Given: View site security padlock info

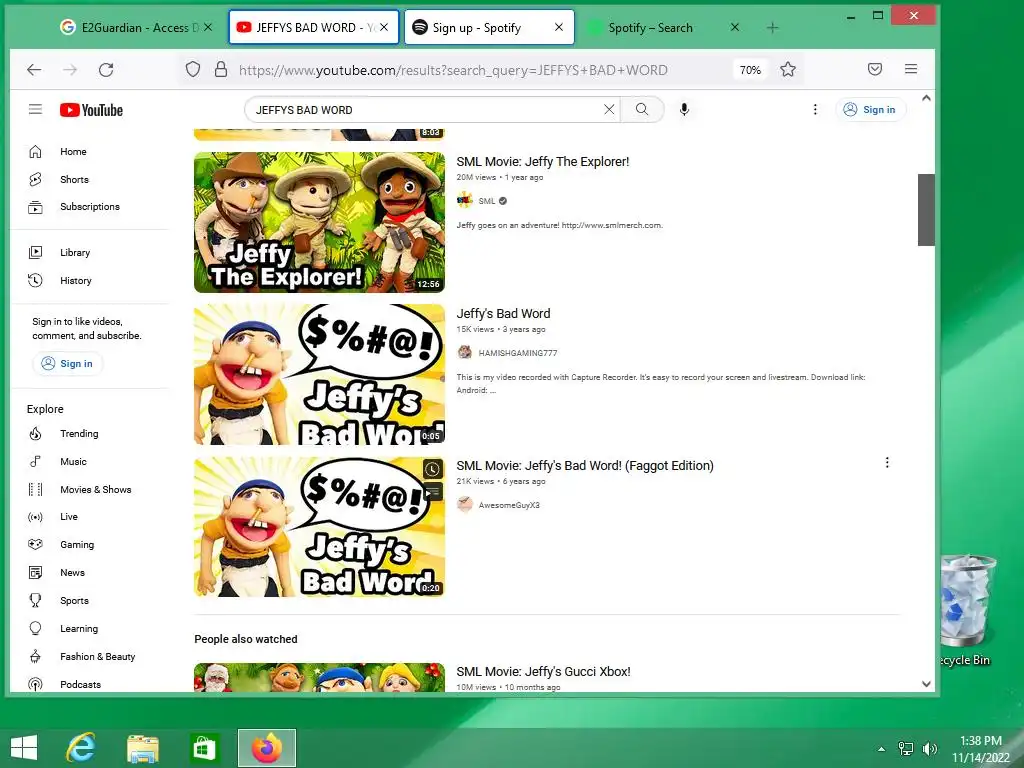Looking at the screenshot, I should pos(221,69).
